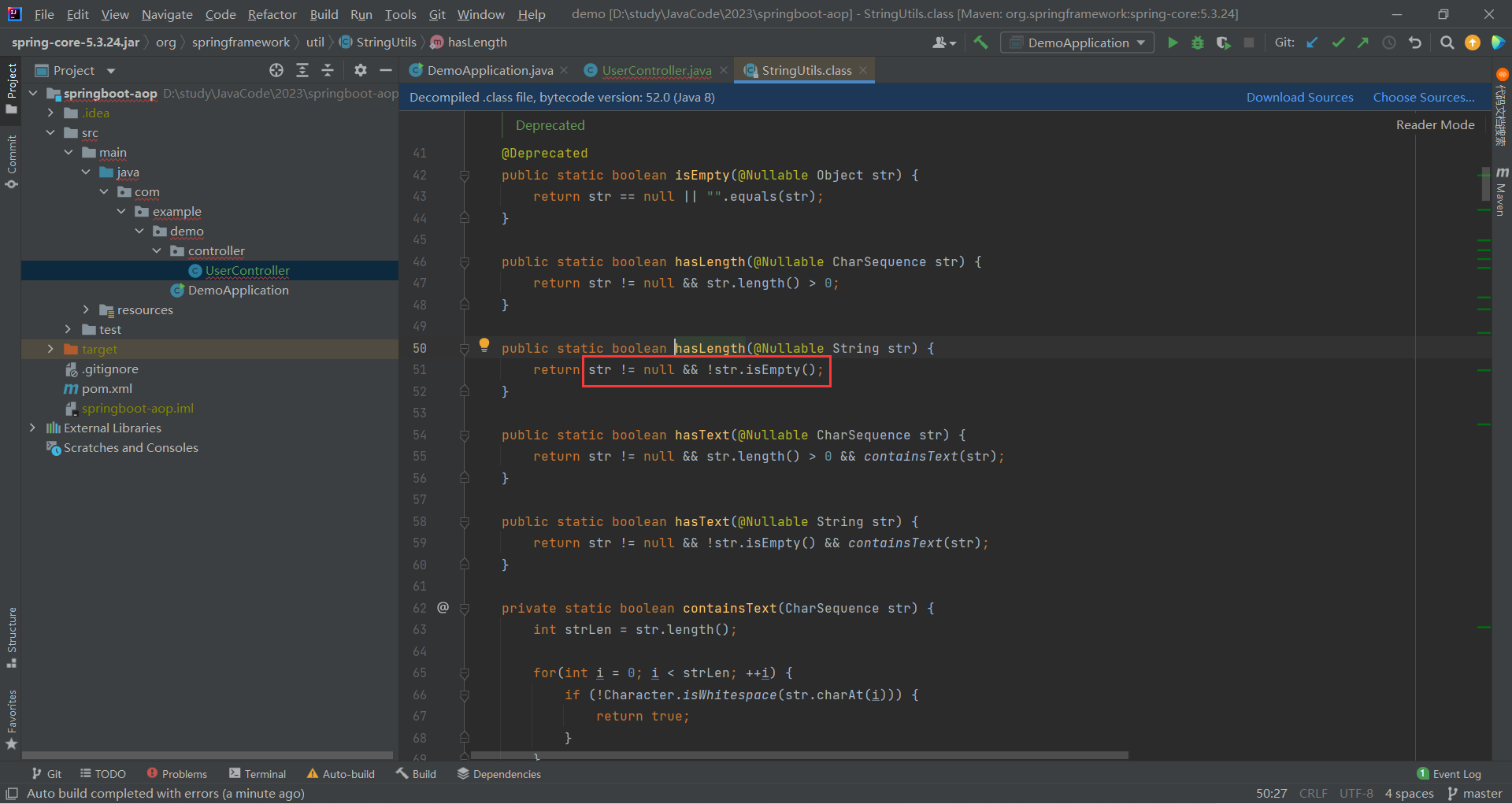This screenshot has height=804, width=1512.
Task: Open the Build menu
Action: tap(324, 14)
